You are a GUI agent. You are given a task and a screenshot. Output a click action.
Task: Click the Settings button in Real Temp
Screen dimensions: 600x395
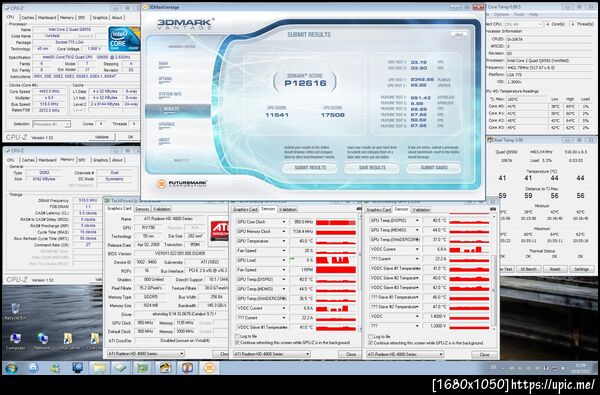coord(581,269)
